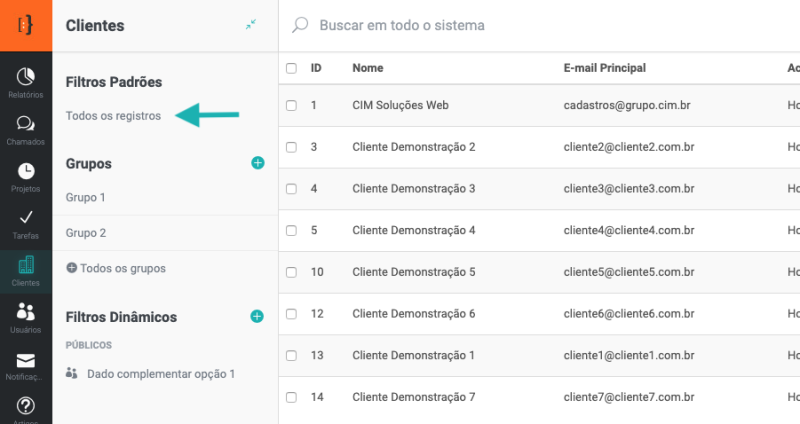Click the help question mark icon
Viewport: 800px width, 424px height.
pyautogui.click(x=26, y=405)
